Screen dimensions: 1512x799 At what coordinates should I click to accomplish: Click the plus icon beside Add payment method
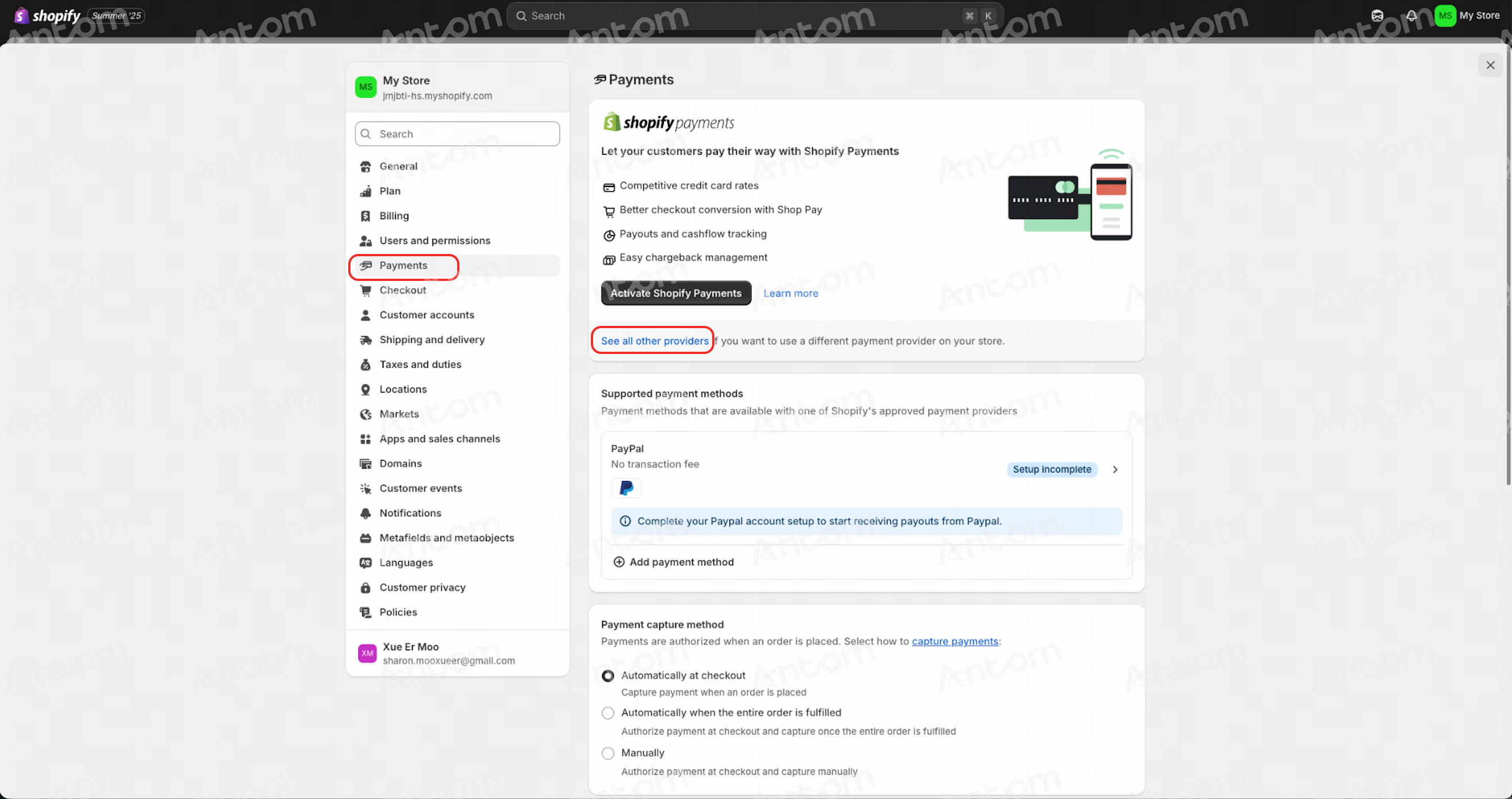pyautogui.click(x=618, y=562)
